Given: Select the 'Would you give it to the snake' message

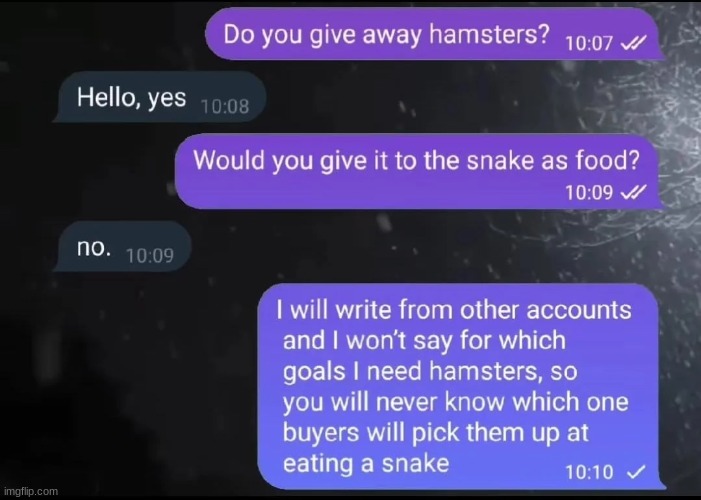Looking at the screenshot, I should click(418, 171).
